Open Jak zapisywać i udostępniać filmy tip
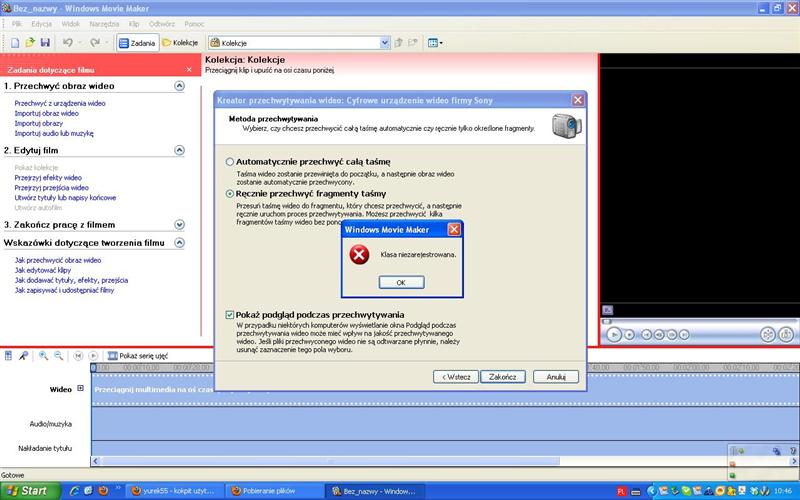 pyautogui.click(x=64, y=290)
